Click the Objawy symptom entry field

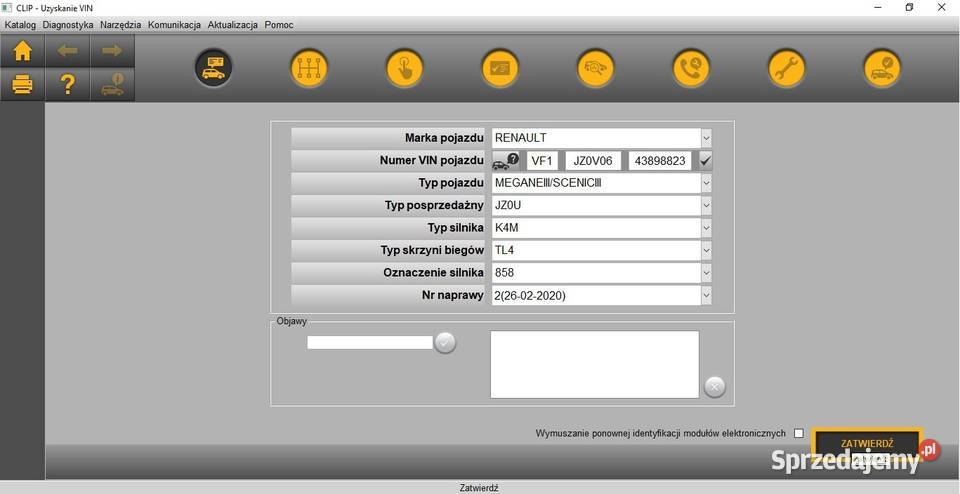click(x=370, y=343)
